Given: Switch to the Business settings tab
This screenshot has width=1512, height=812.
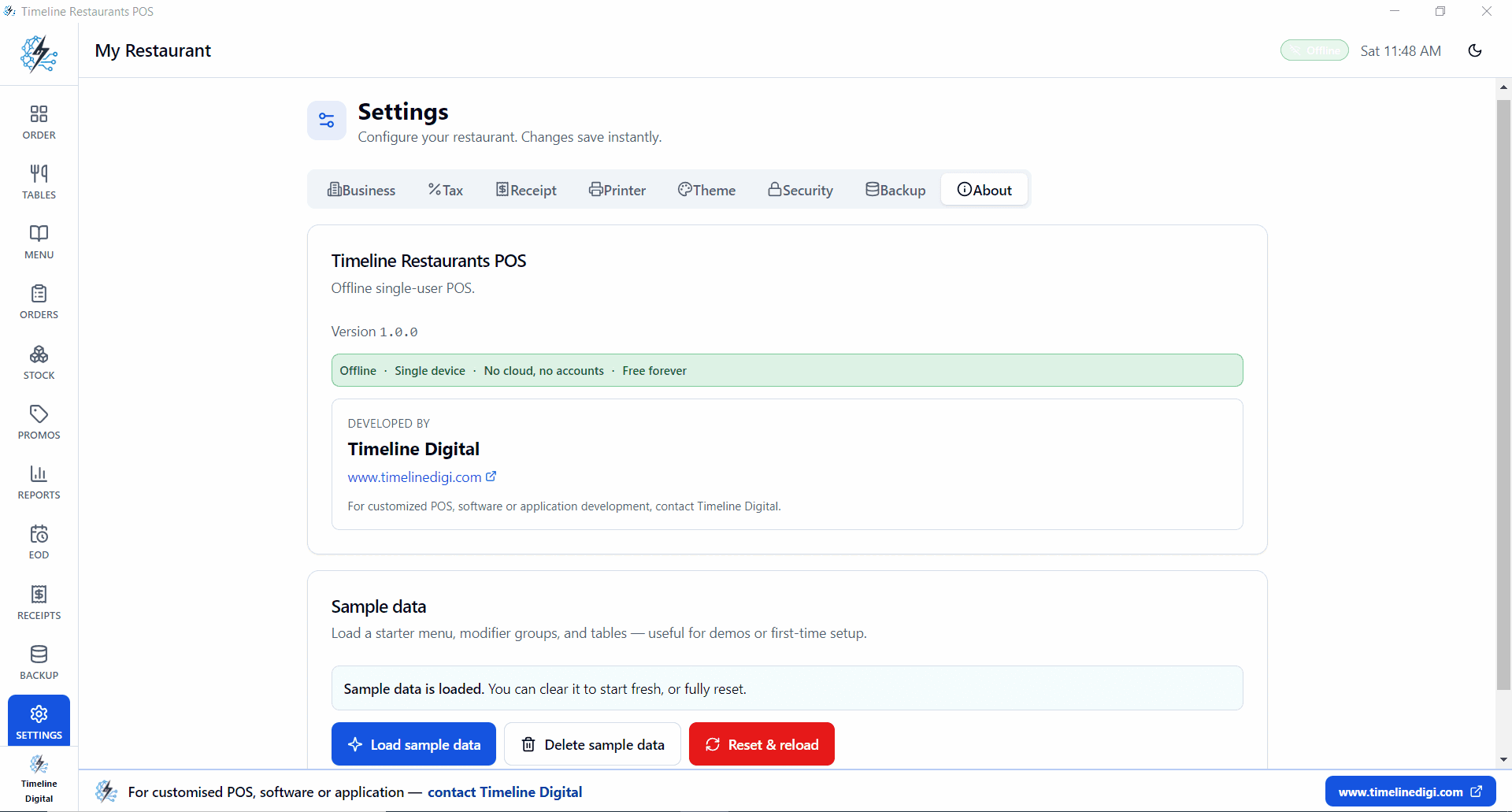Looking at the screenshot, I should (x=361, y=190).
